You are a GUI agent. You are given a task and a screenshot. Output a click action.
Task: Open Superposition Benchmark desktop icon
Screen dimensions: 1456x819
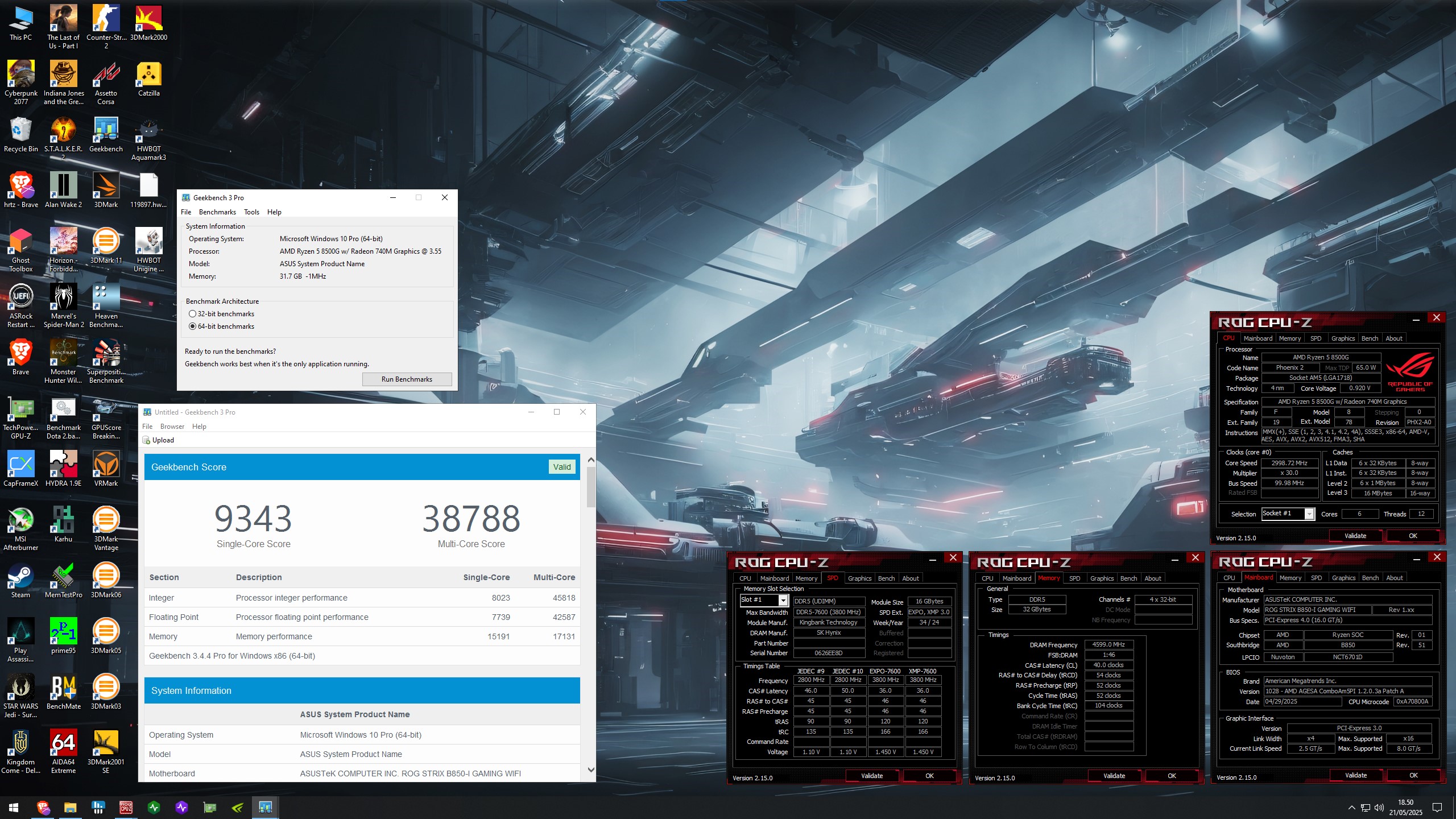106,362
